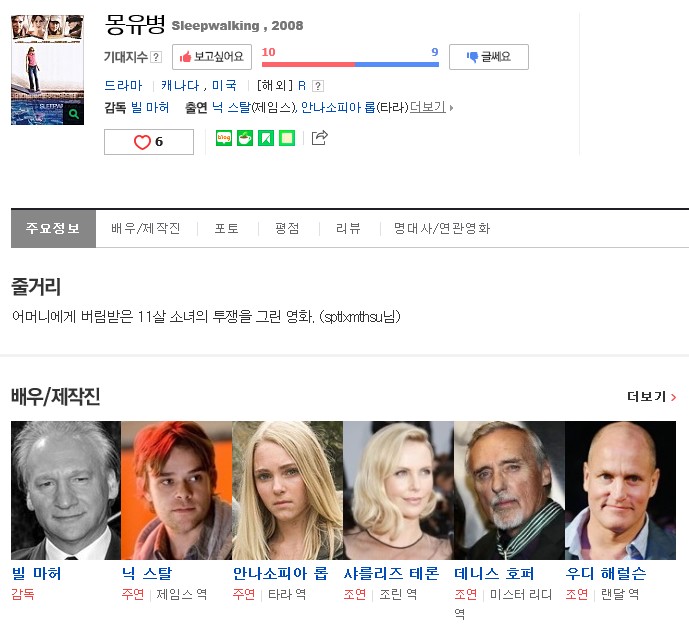Select the 명대사/연관영화 tab
Image resolution: width=689 pixels, height=632 pixels.
[442, 229]
